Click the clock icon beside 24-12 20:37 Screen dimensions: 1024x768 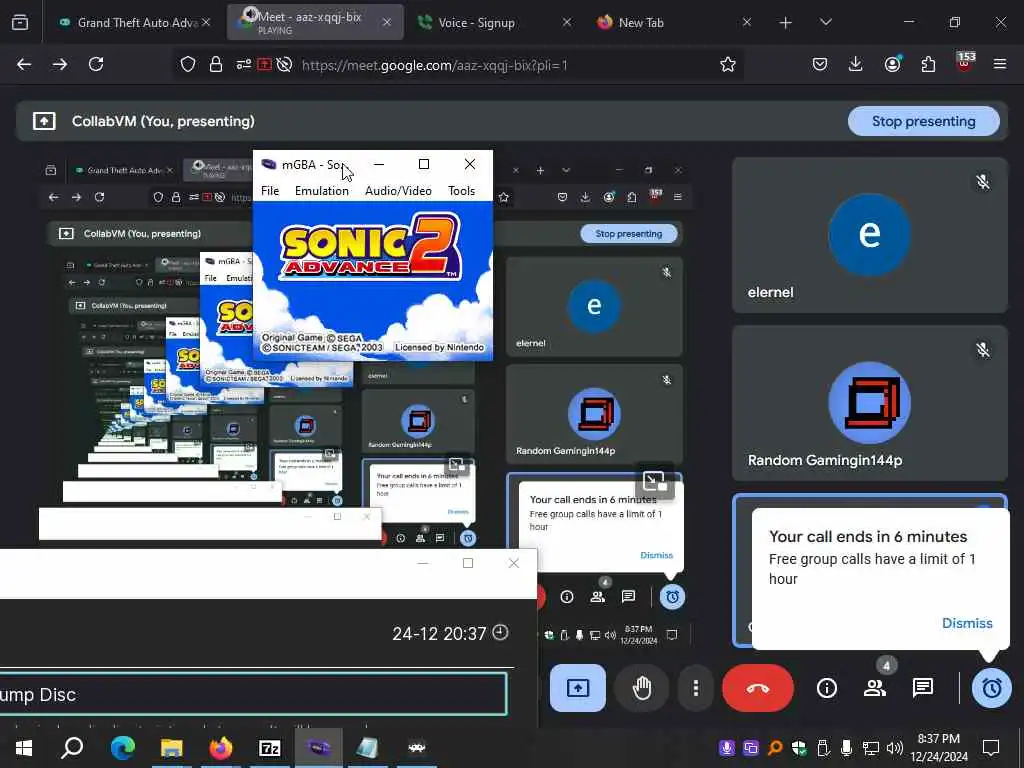point(500,632)
